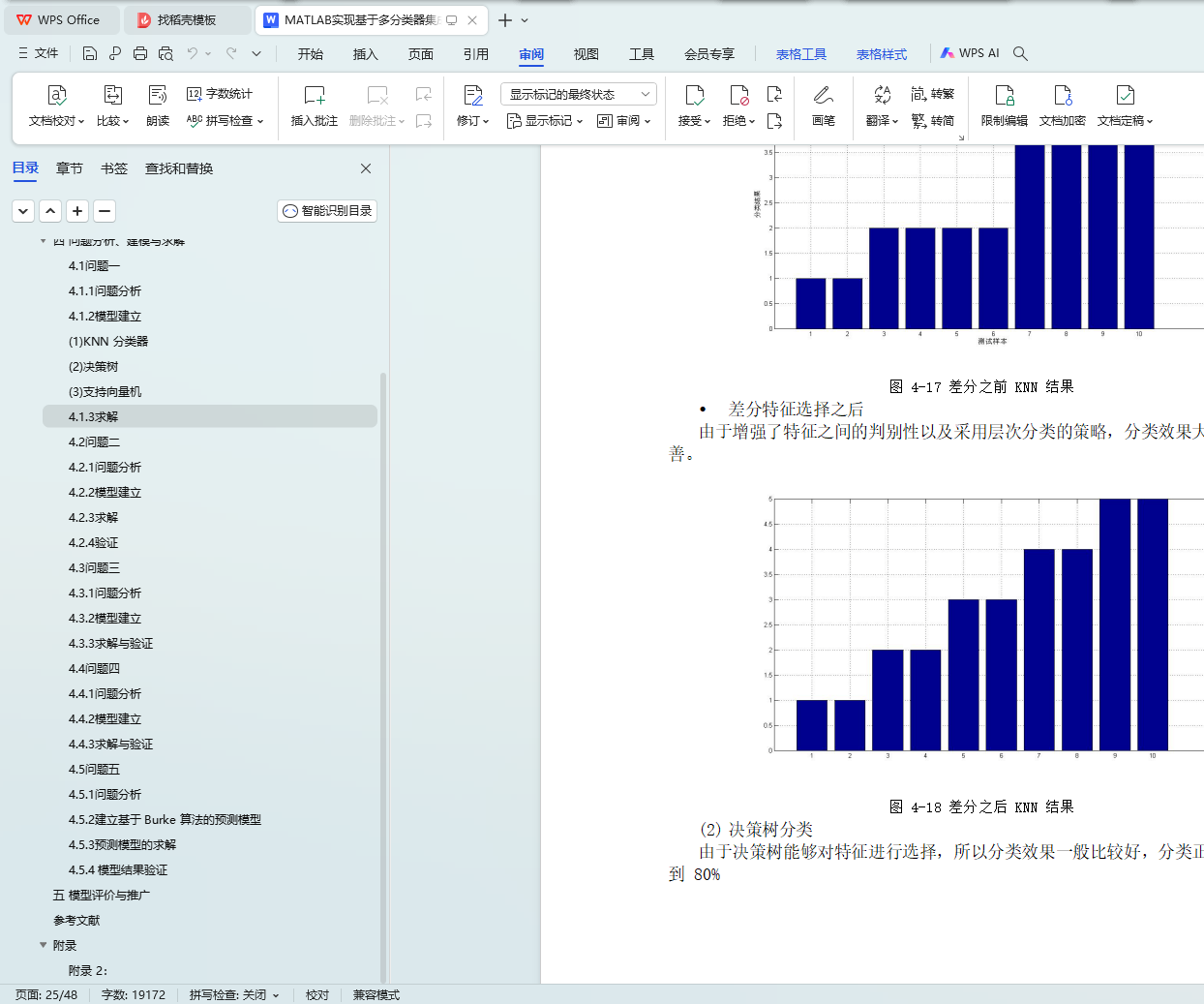Open the 文件 menu
Viewport: 1204px width, 1004px height.
point(39,53)
